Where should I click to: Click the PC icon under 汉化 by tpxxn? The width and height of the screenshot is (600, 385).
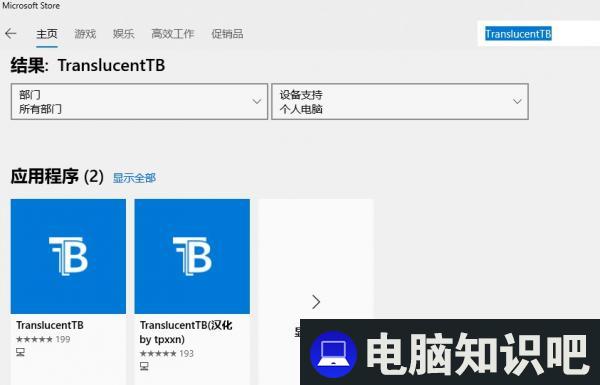point(144,366)
